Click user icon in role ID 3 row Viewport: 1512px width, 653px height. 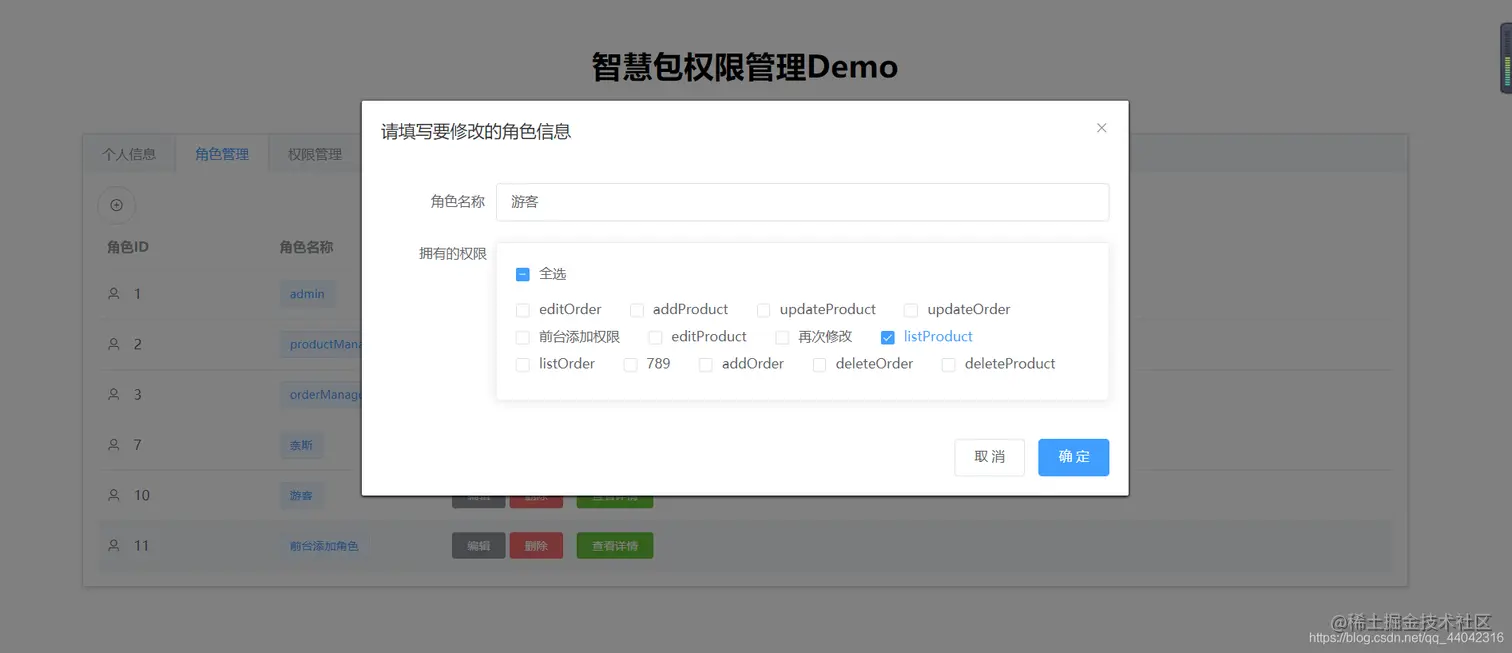pyautogui.click(x=113, y=394)
